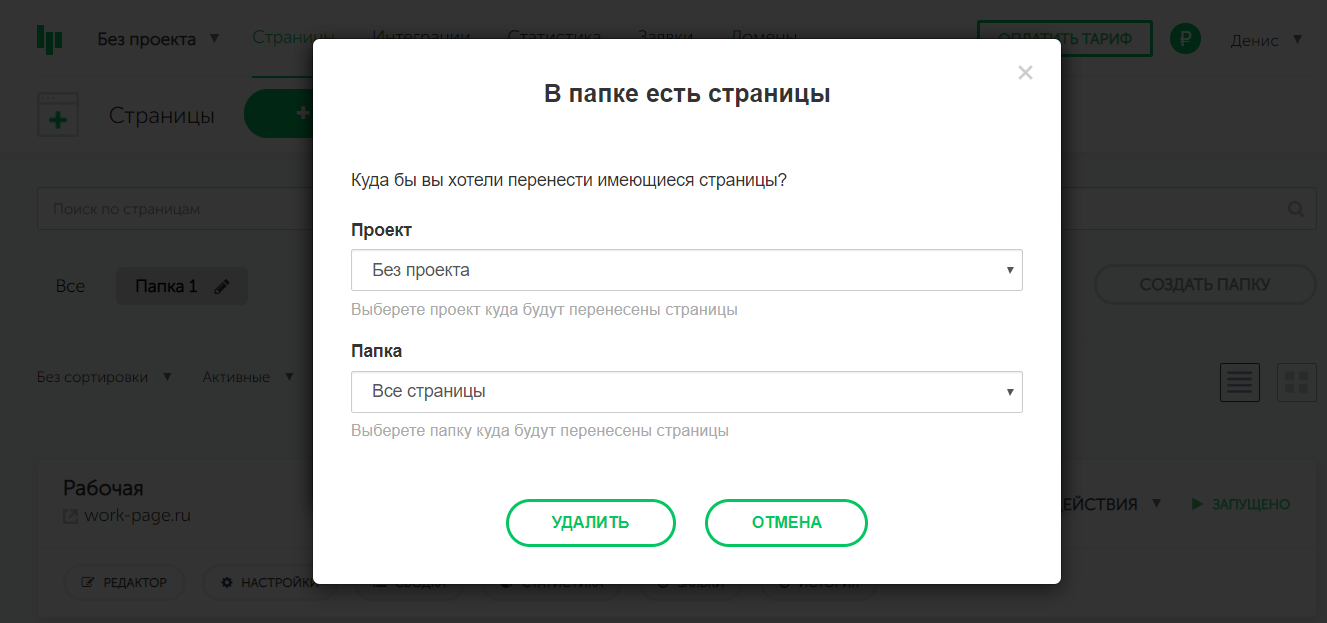
Task: Select the Все folder tab
Action: [70, 286]
